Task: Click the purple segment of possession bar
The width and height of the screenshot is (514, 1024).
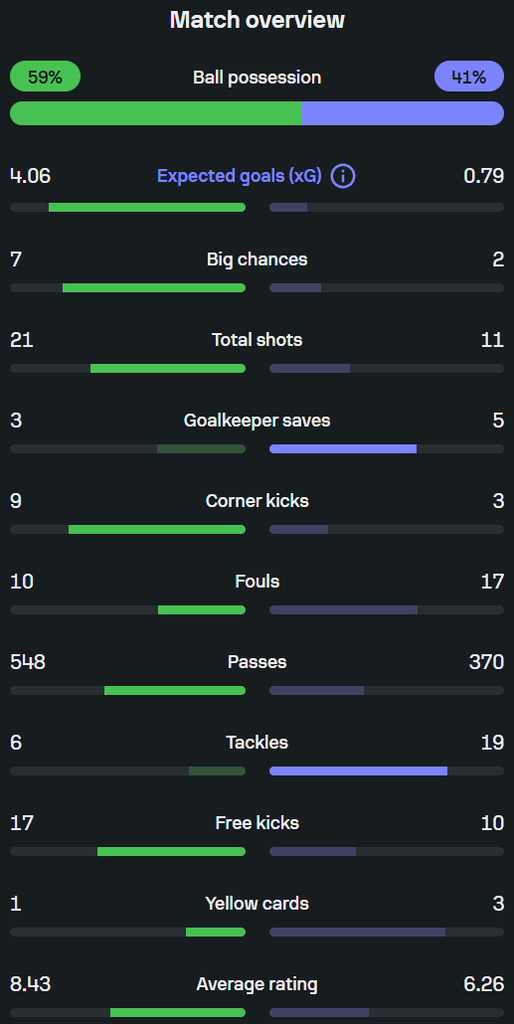Action: (x=402, y=113)
